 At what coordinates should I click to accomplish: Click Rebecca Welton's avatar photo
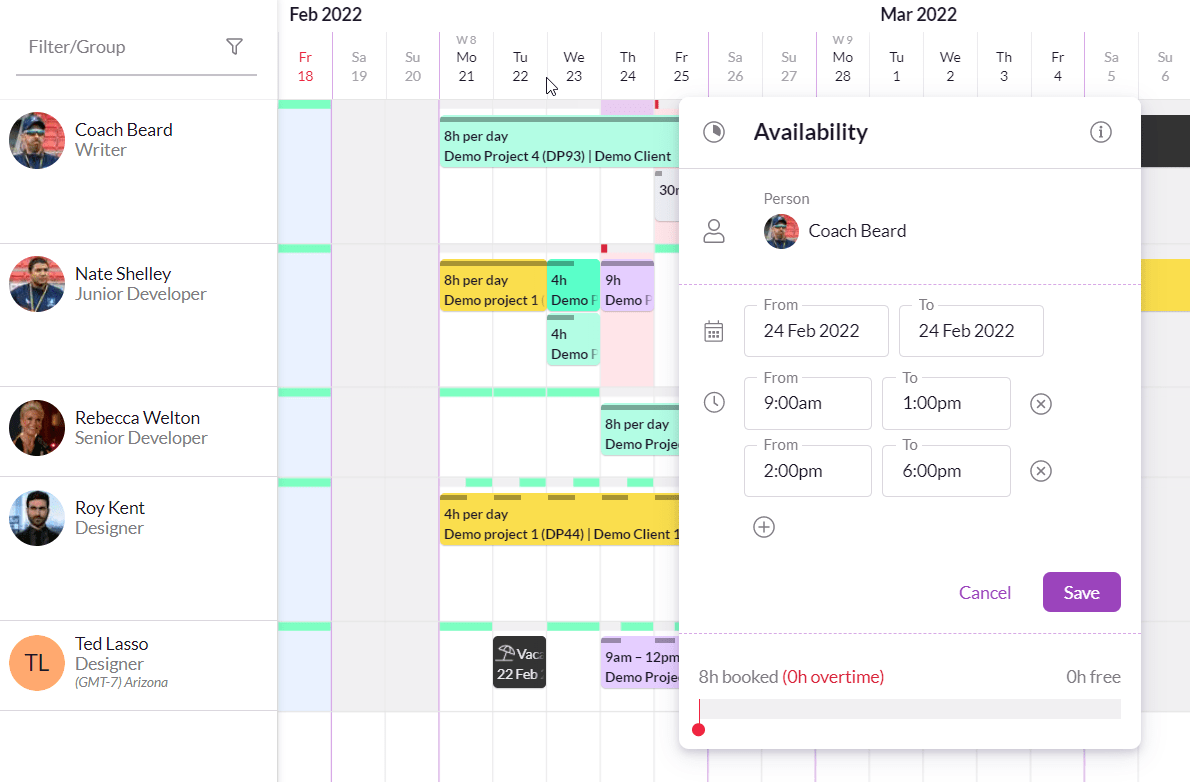[x=37, y=427]
